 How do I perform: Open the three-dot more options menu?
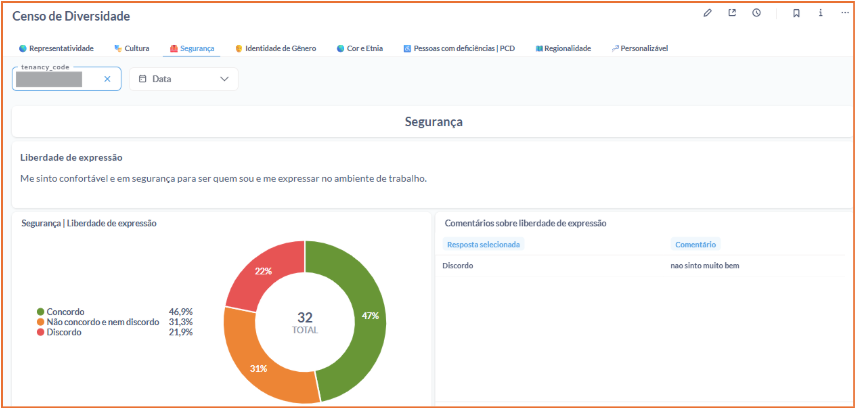pyautogui.click(x=844, y=13)
